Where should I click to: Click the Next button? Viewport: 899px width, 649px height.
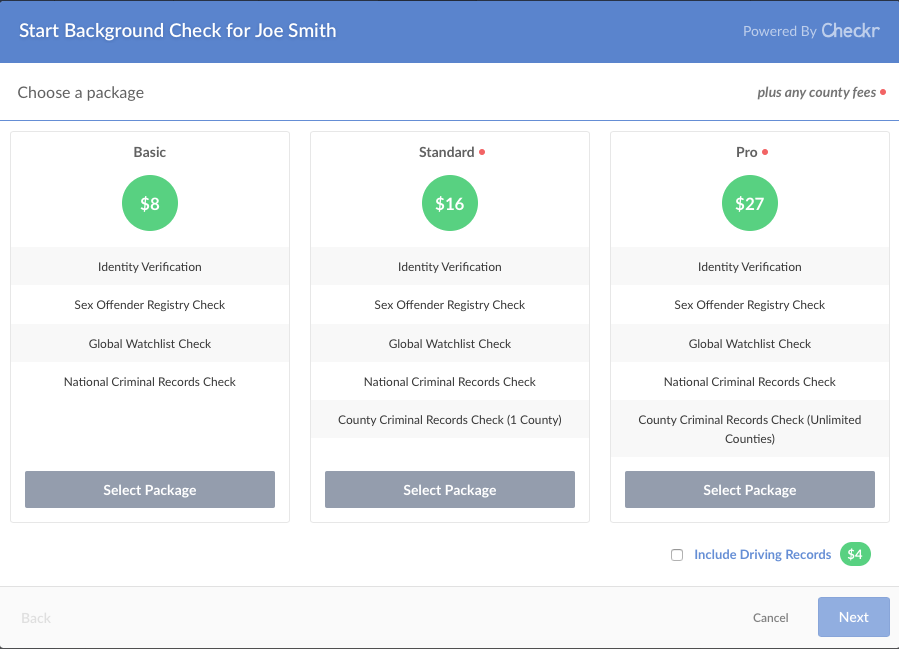(x=853, y=617)
